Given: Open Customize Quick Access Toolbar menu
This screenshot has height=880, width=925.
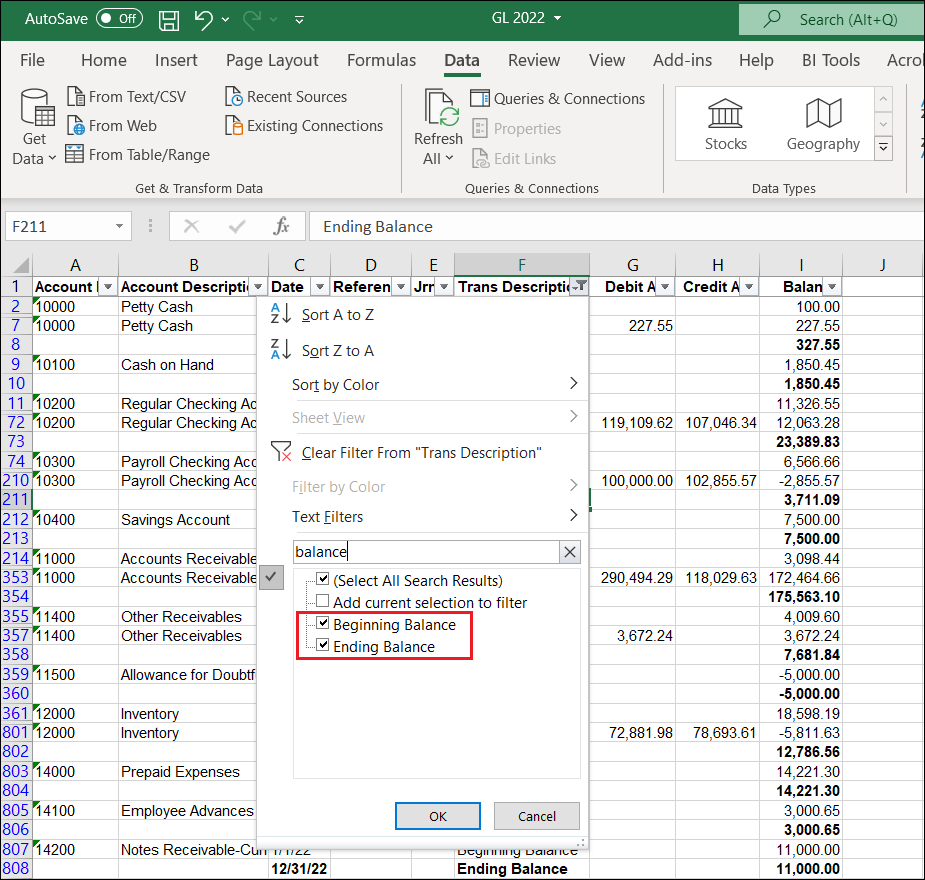Looking at the screenshot, I should tap(300, 20).
